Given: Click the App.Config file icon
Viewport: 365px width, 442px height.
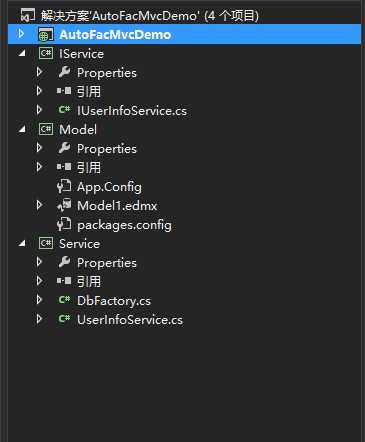Looking at the screenshot, I should pyautogui.click(x=64, y=186).
